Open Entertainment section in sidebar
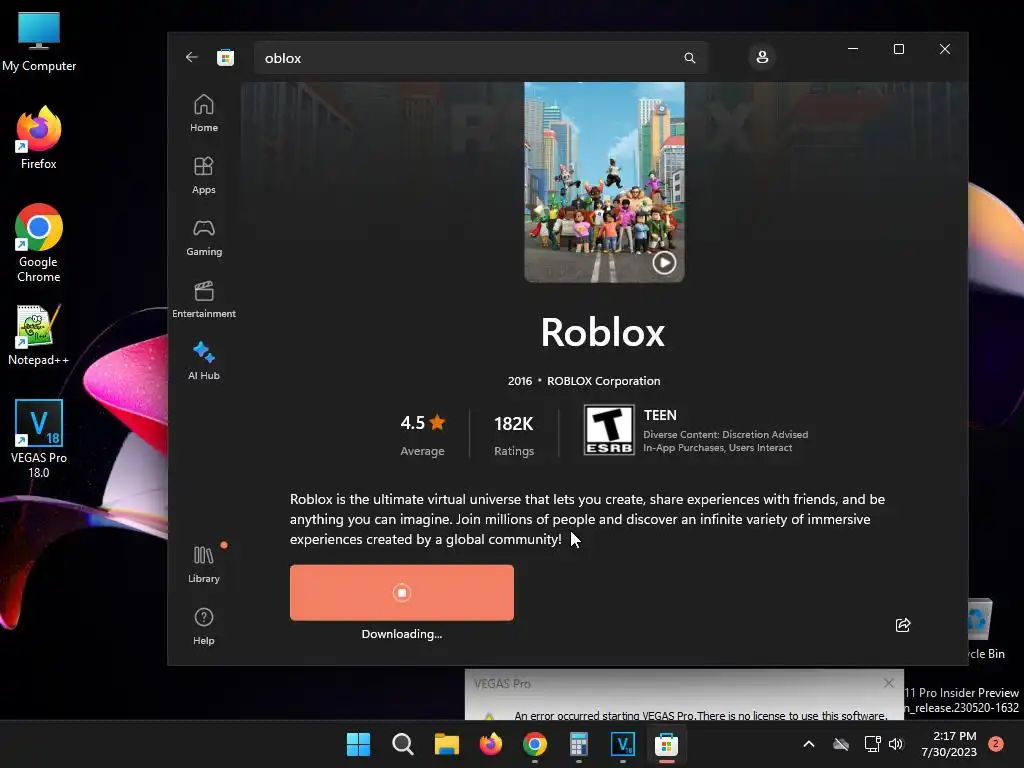 (x=204, y=300)
